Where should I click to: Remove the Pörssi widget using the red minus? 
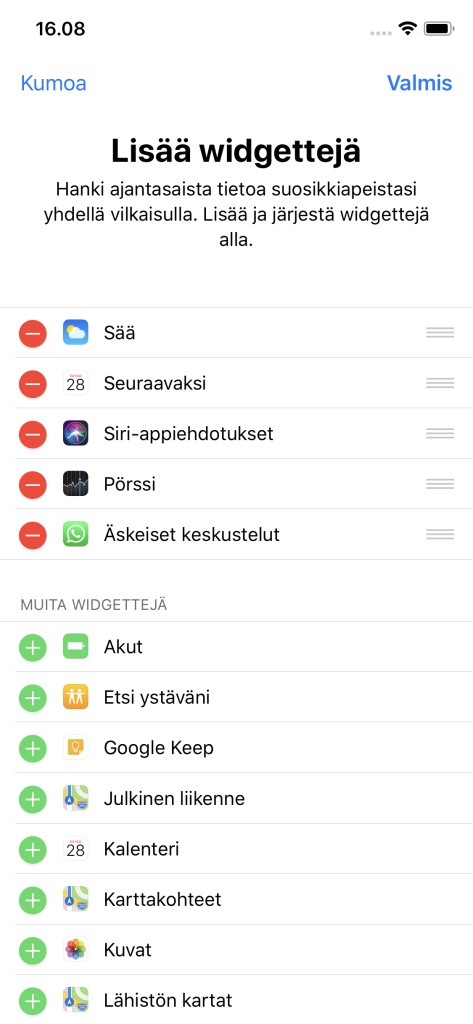pos(32,485)
